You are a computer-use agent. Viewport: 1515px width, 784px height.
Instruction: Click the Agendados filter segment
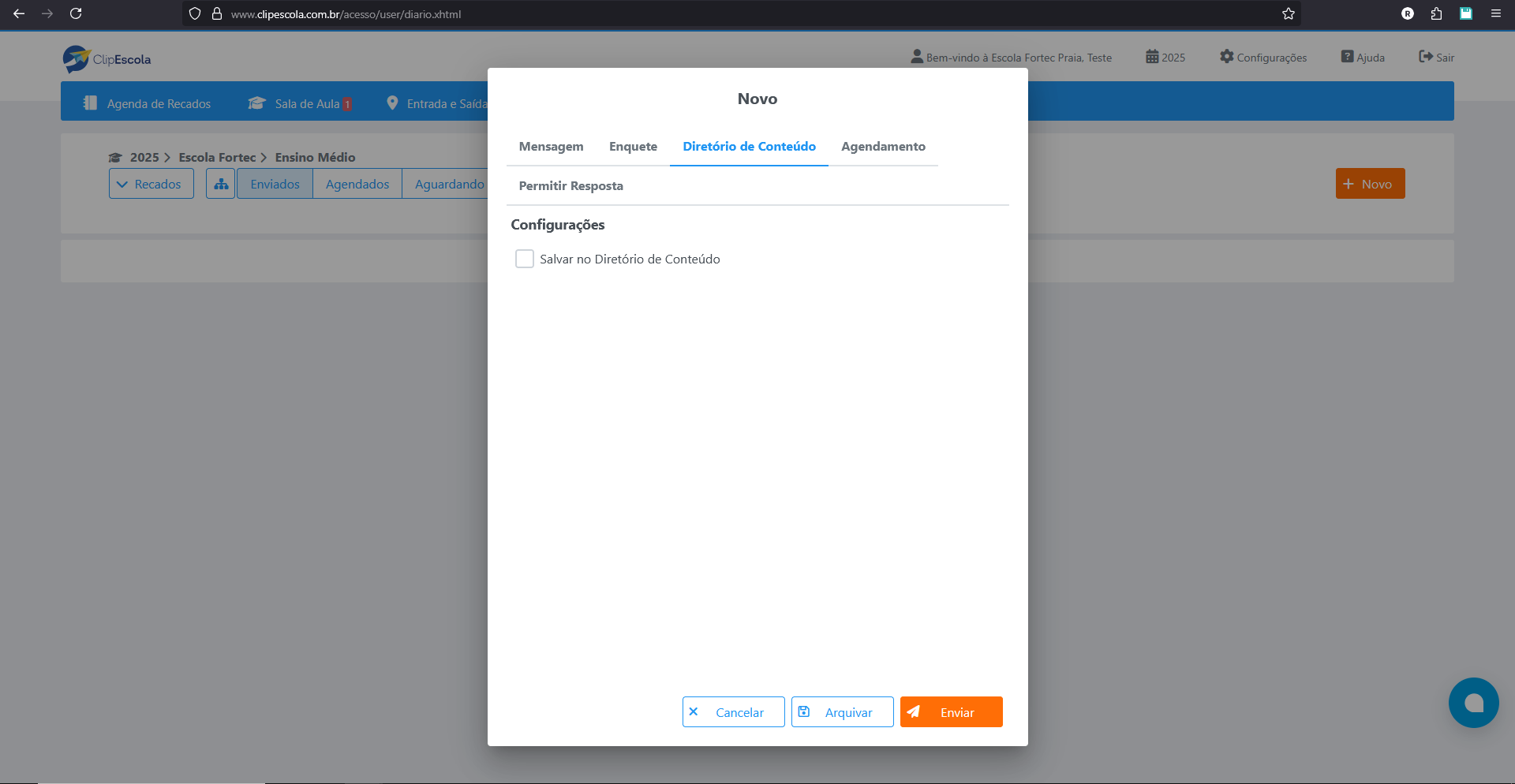coord(357,183)
